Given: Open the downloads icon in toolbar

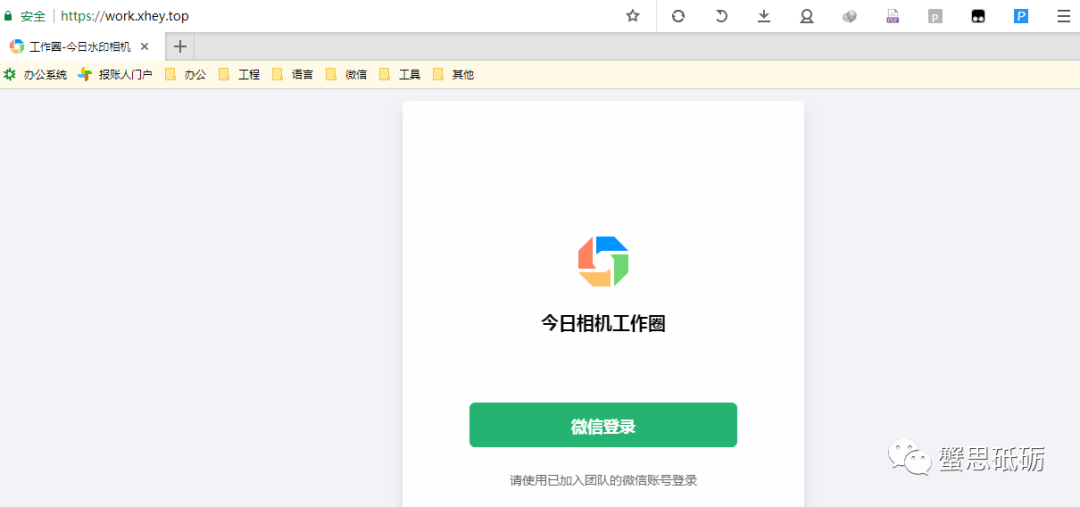Looking at the screenshot, I should pos(764,16).
